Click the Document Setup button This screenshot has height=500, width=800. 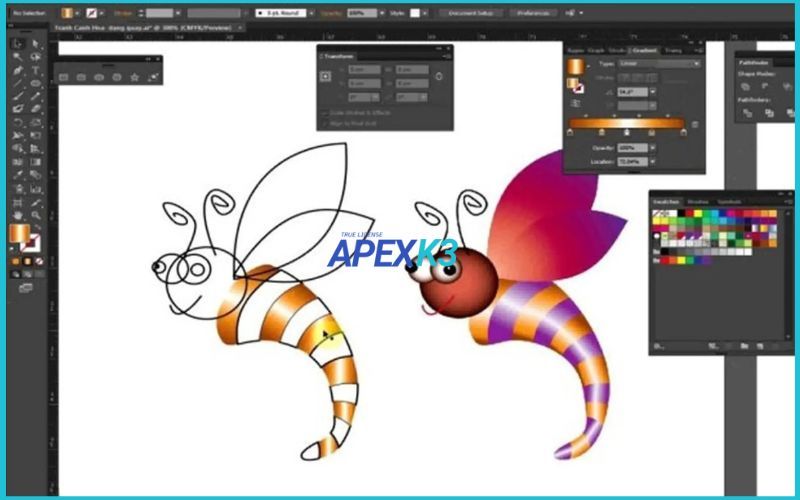tap(471, 14)
